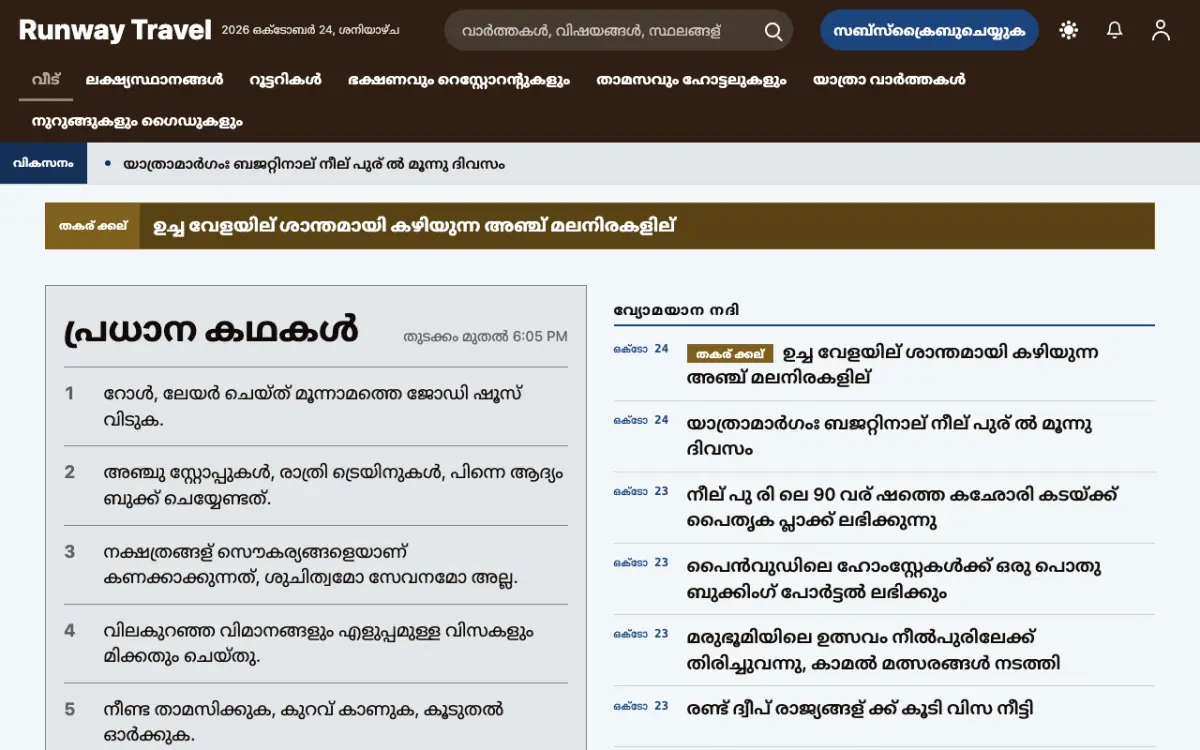The image size is (1200, 750).
Task: Click the തകര് ക്കല് breaking banner tag
Action: [92, 226]
